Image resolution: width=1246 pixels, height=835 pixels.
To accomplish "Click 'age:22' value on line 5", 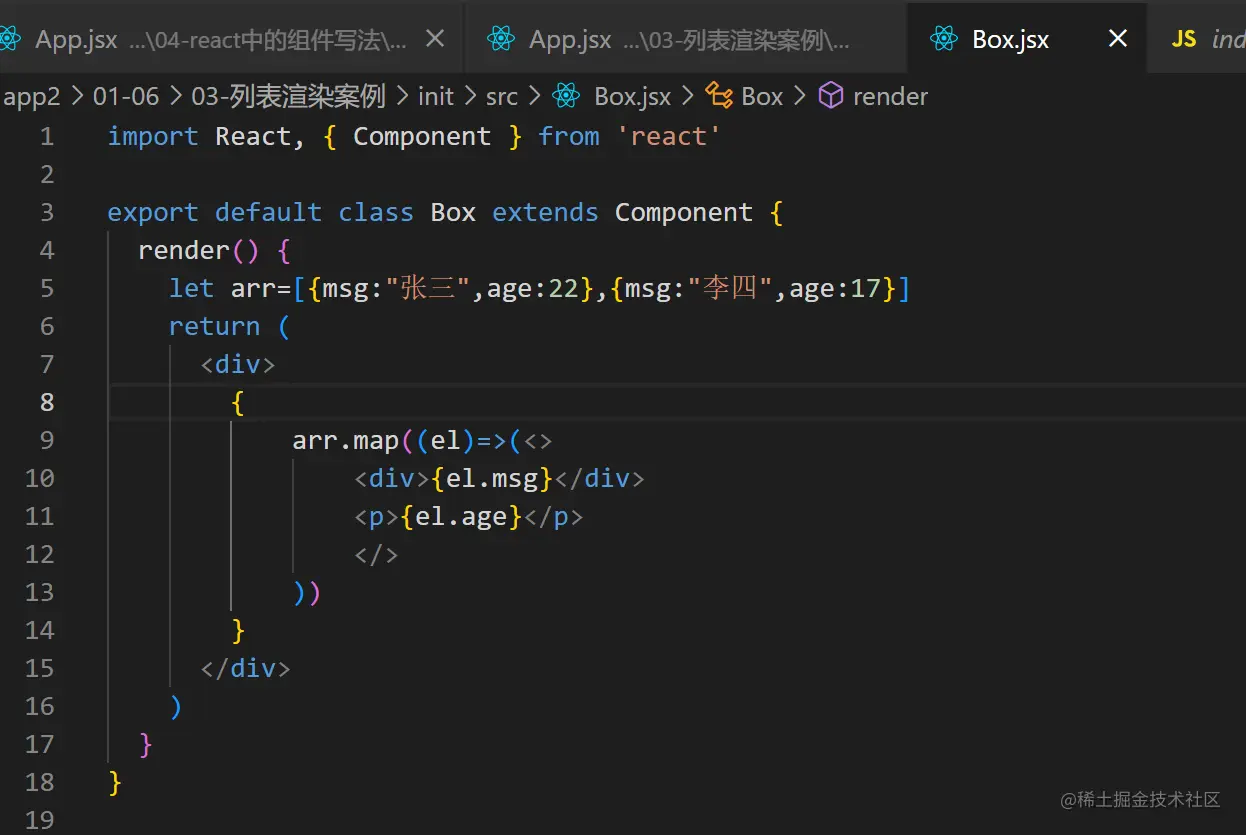I will [532, 288].
